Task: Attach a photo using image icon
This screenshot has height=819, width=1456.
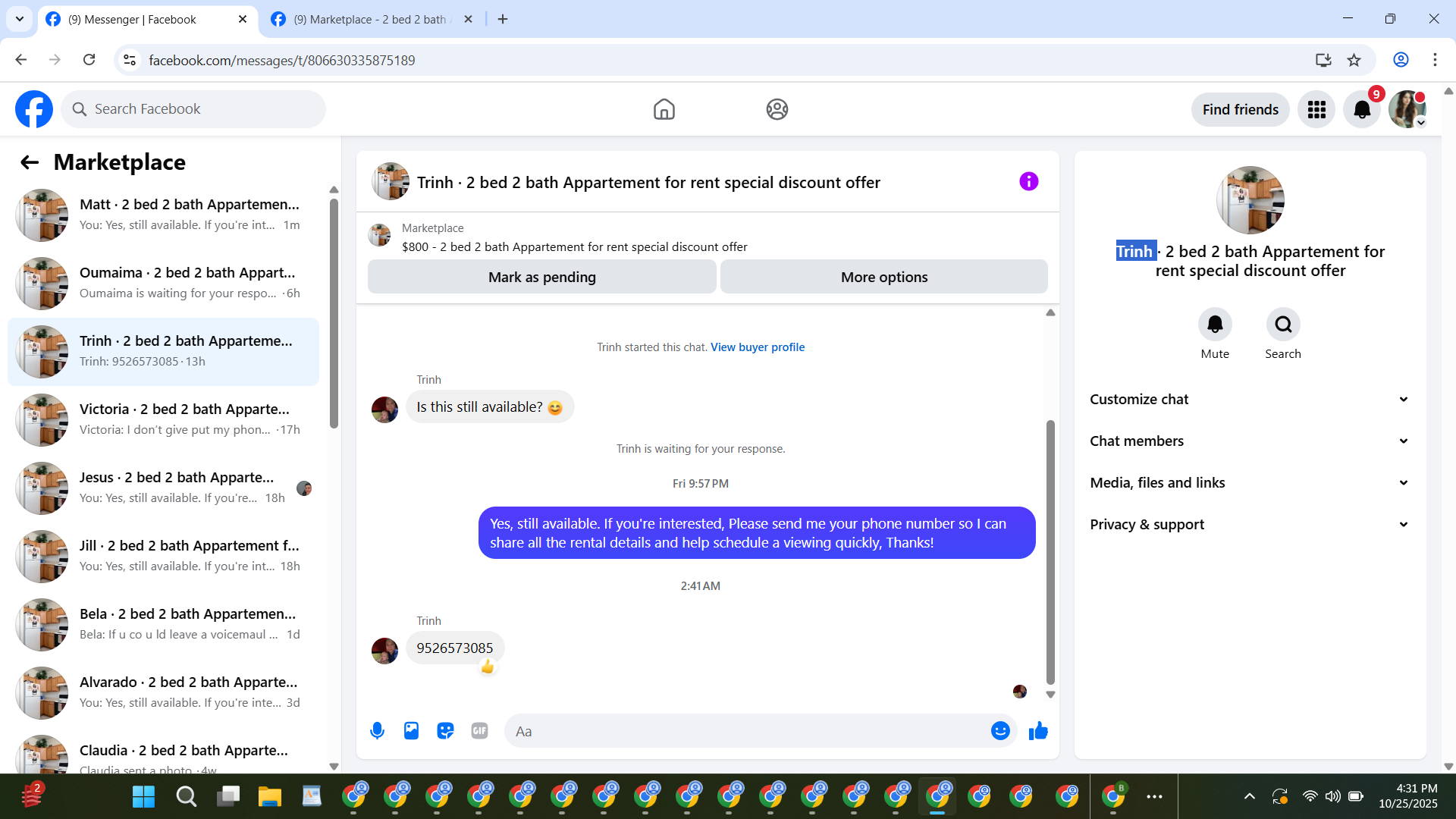Action: (411, 731)
